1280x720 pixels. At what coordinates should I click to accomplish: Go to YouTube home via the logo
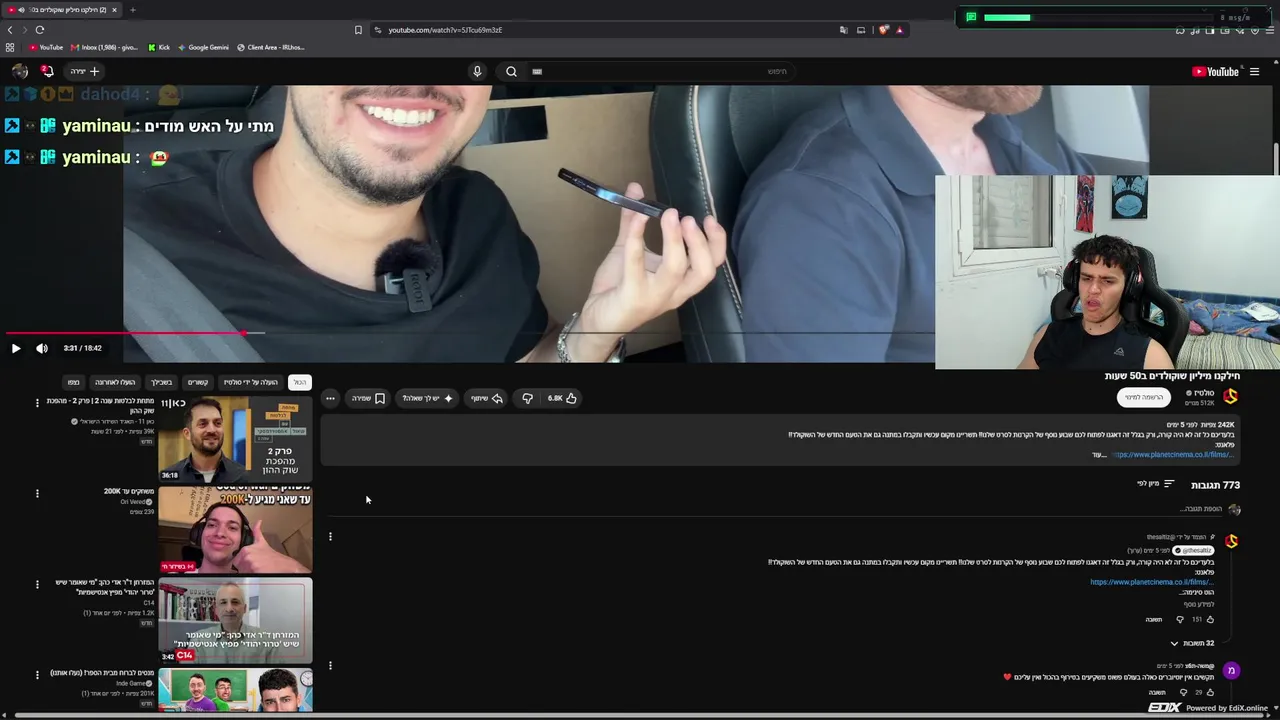[1215, 71]
